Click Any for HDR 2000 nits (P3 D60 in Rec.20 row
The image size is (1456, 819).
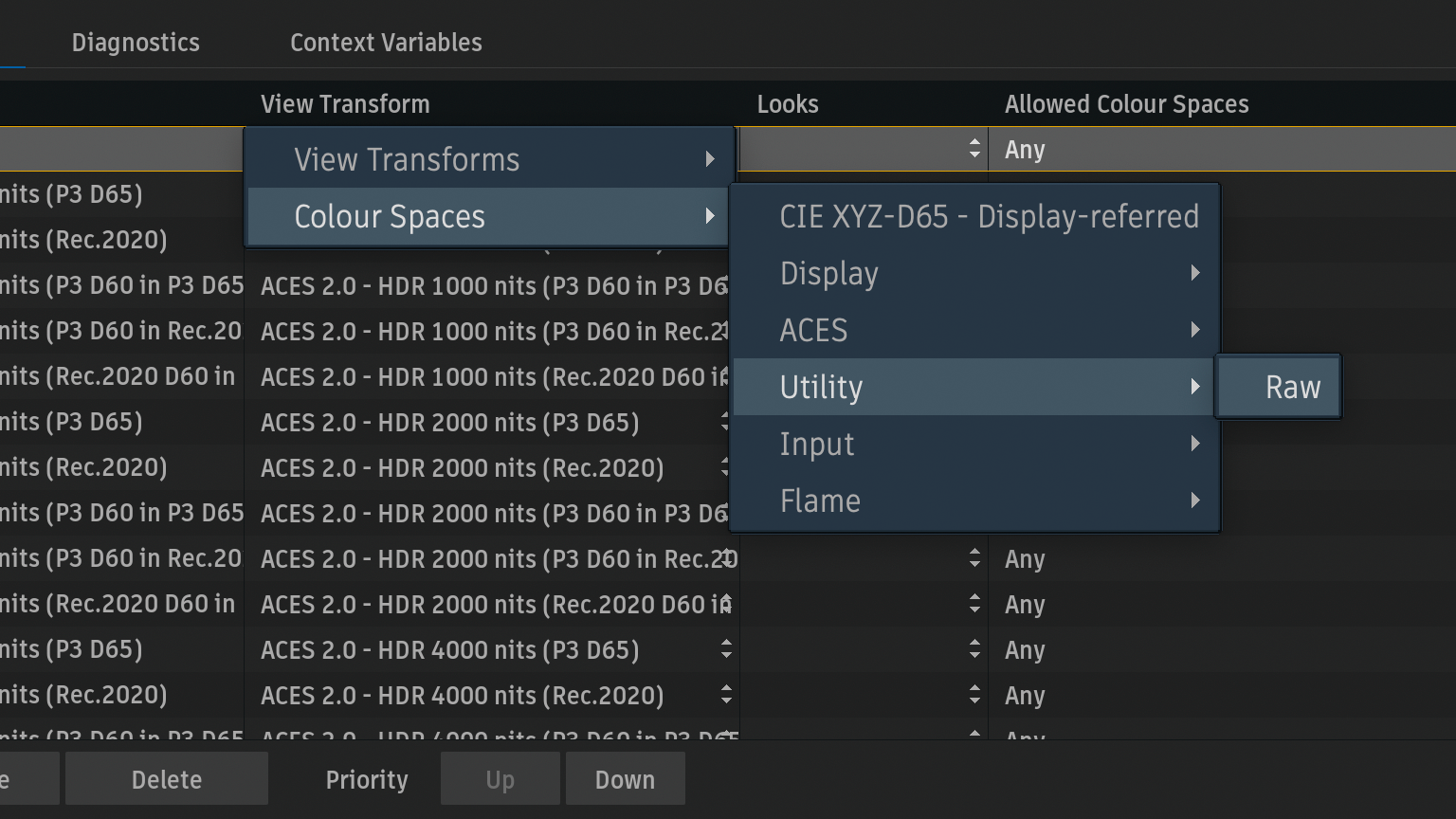point(1025,559)
